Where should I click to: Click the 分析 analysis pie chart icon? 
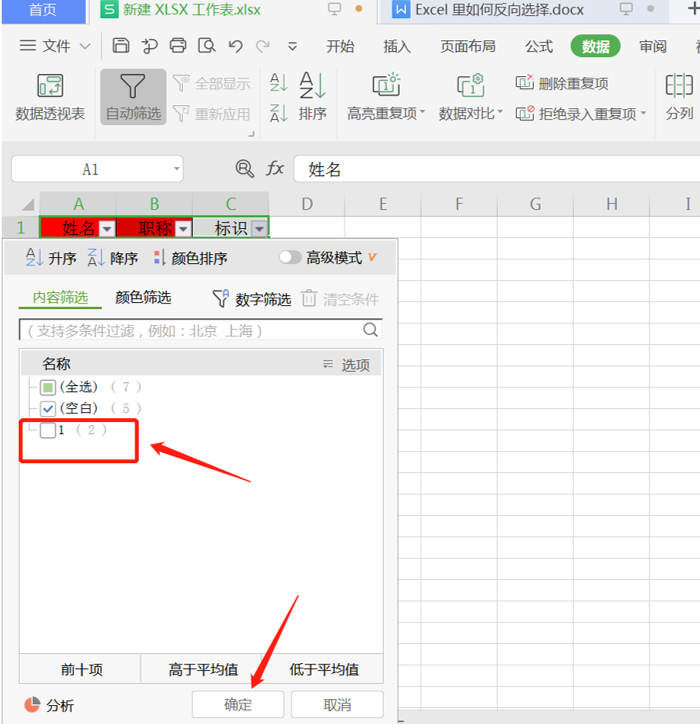(x=32, y=705)
